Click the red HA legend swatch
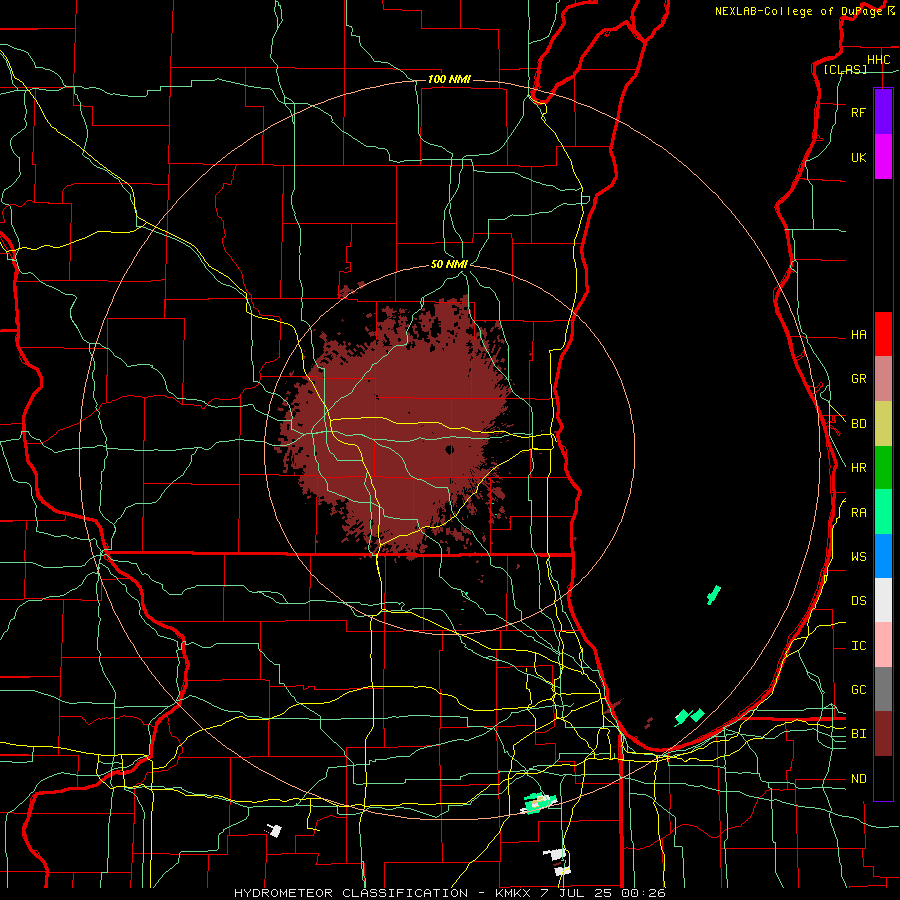 coord(883,334)
